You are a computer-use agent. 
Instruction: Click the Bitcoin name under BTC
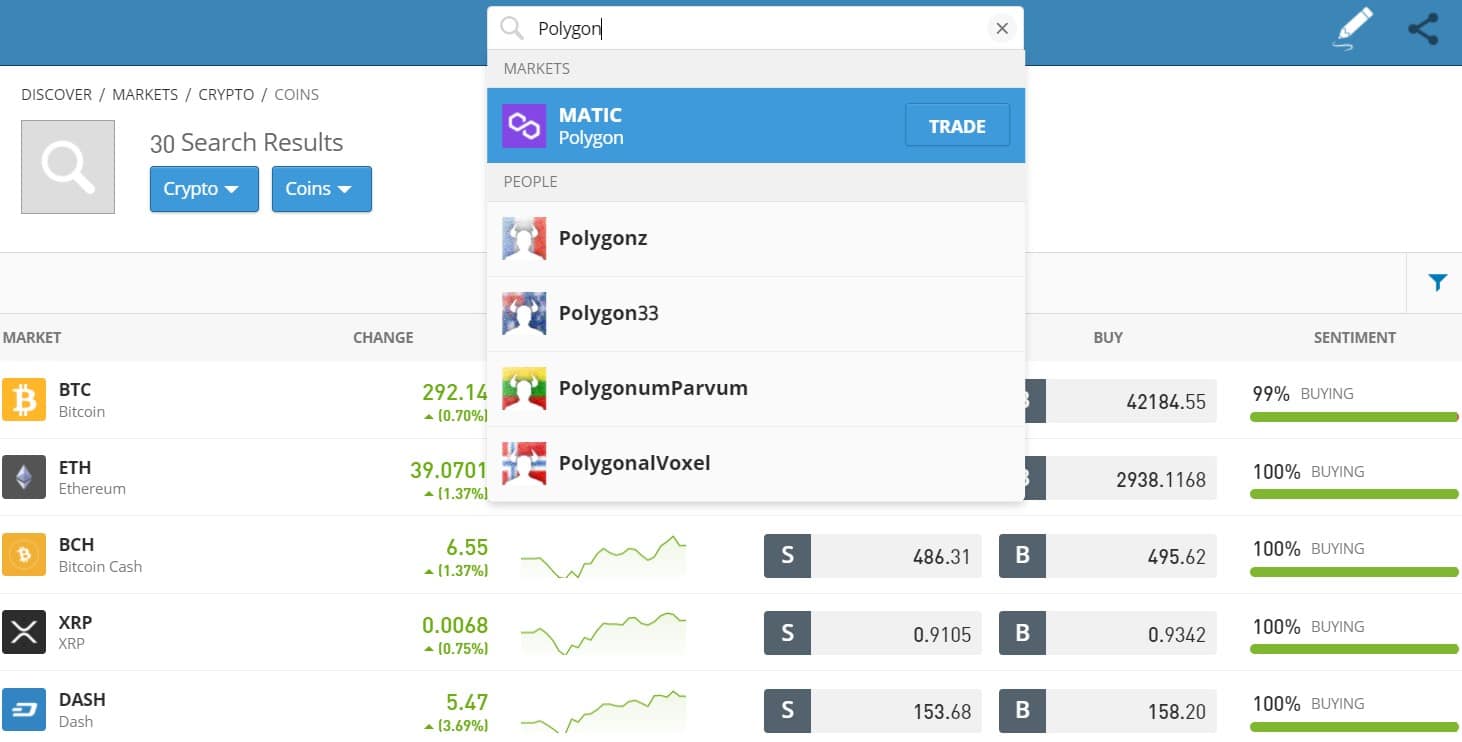tap(82, 412)
